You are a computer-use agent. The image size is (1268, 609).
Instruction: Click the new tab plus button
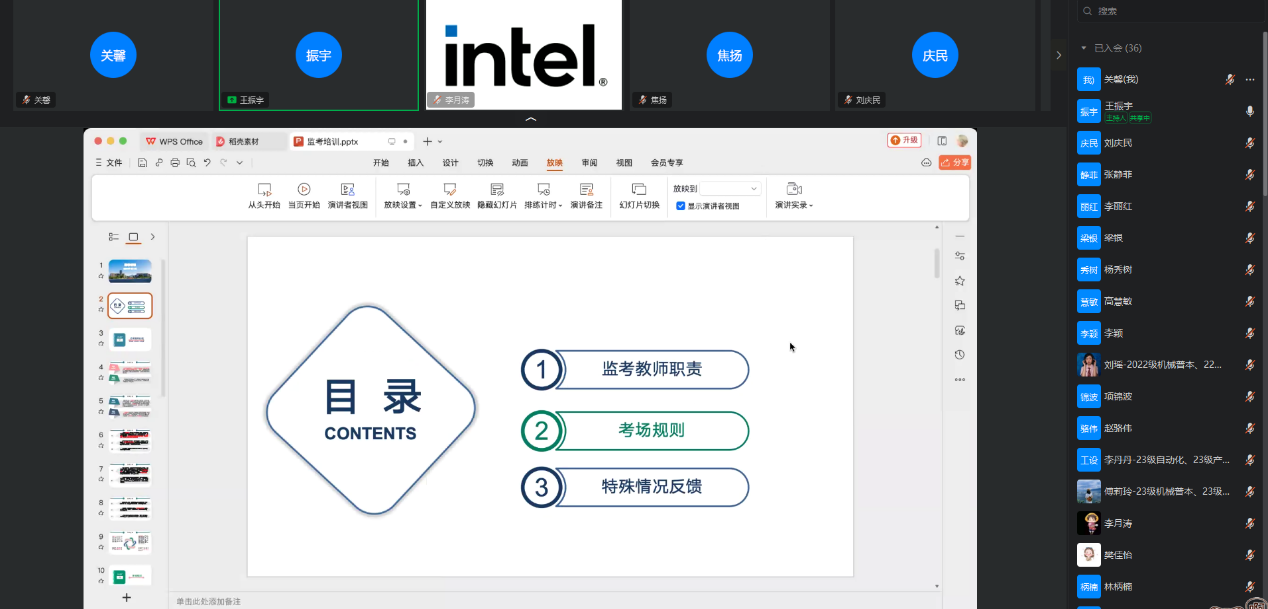coord(427,142)
